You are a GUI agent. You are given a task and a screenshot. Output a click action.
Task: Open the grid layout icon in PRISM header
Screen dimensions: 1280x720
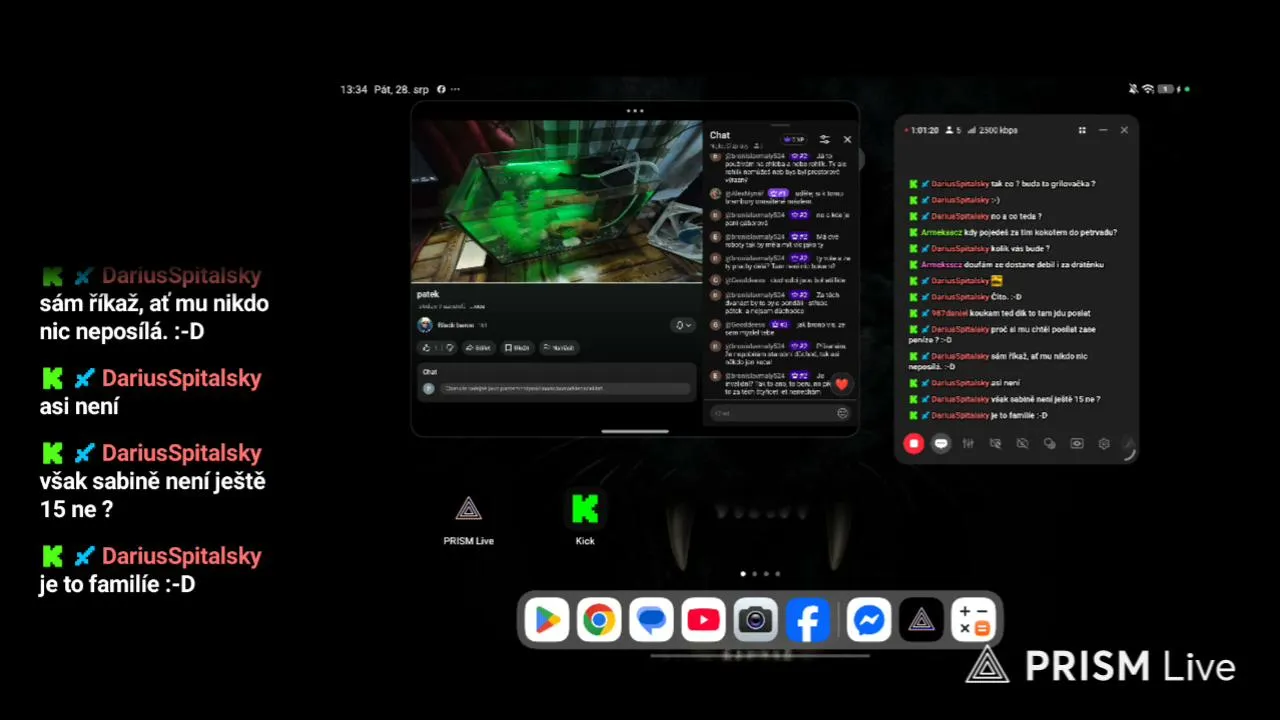point(1082,130)
